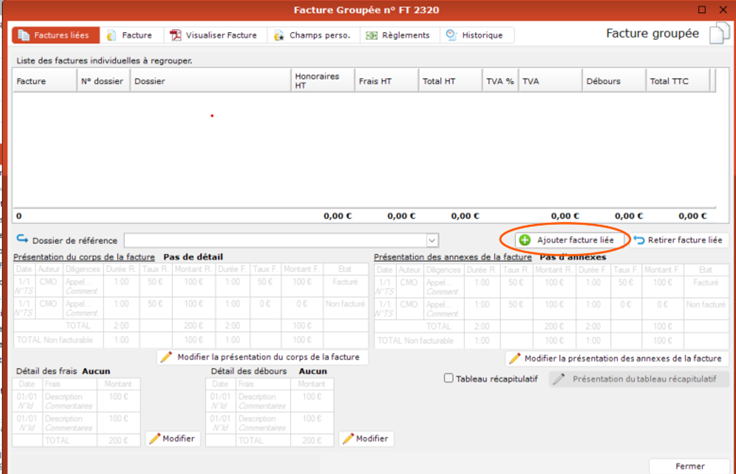
Task: Enable the Tableau récapitulatif checkbox
Action: tap(449, 379)
